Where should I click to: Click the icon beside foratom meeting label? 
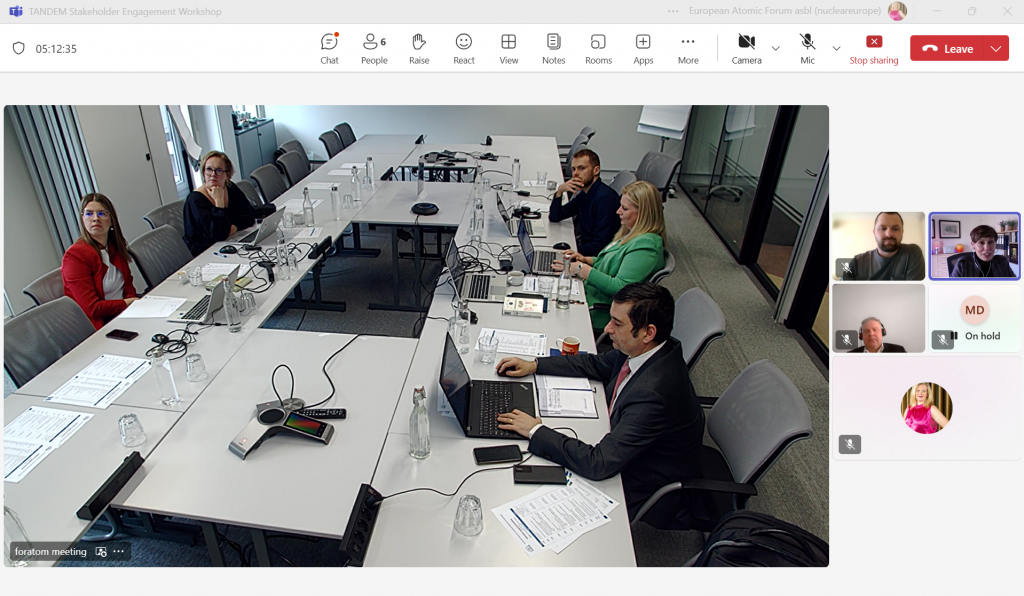coord(101,552)
